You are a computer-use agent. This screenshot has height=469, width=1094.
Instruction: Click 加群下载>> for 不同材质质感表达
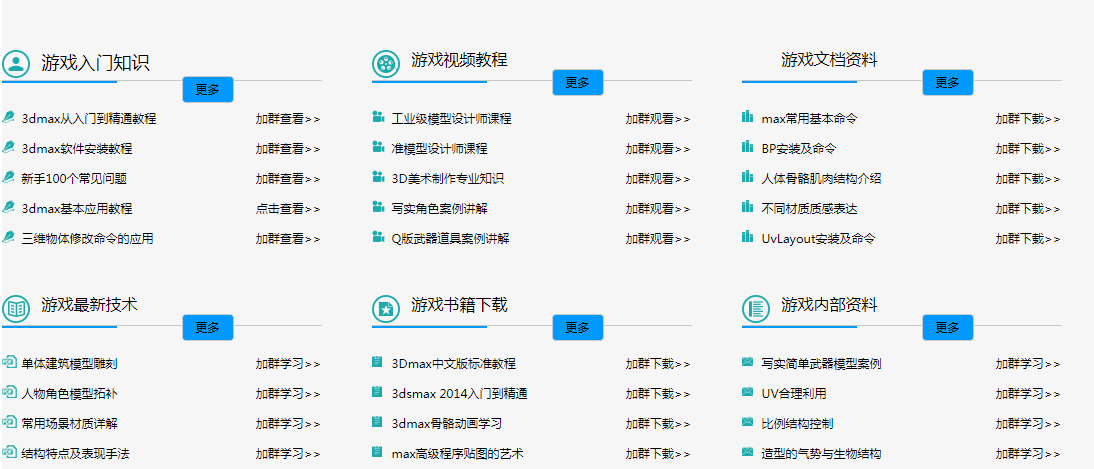1028,209
